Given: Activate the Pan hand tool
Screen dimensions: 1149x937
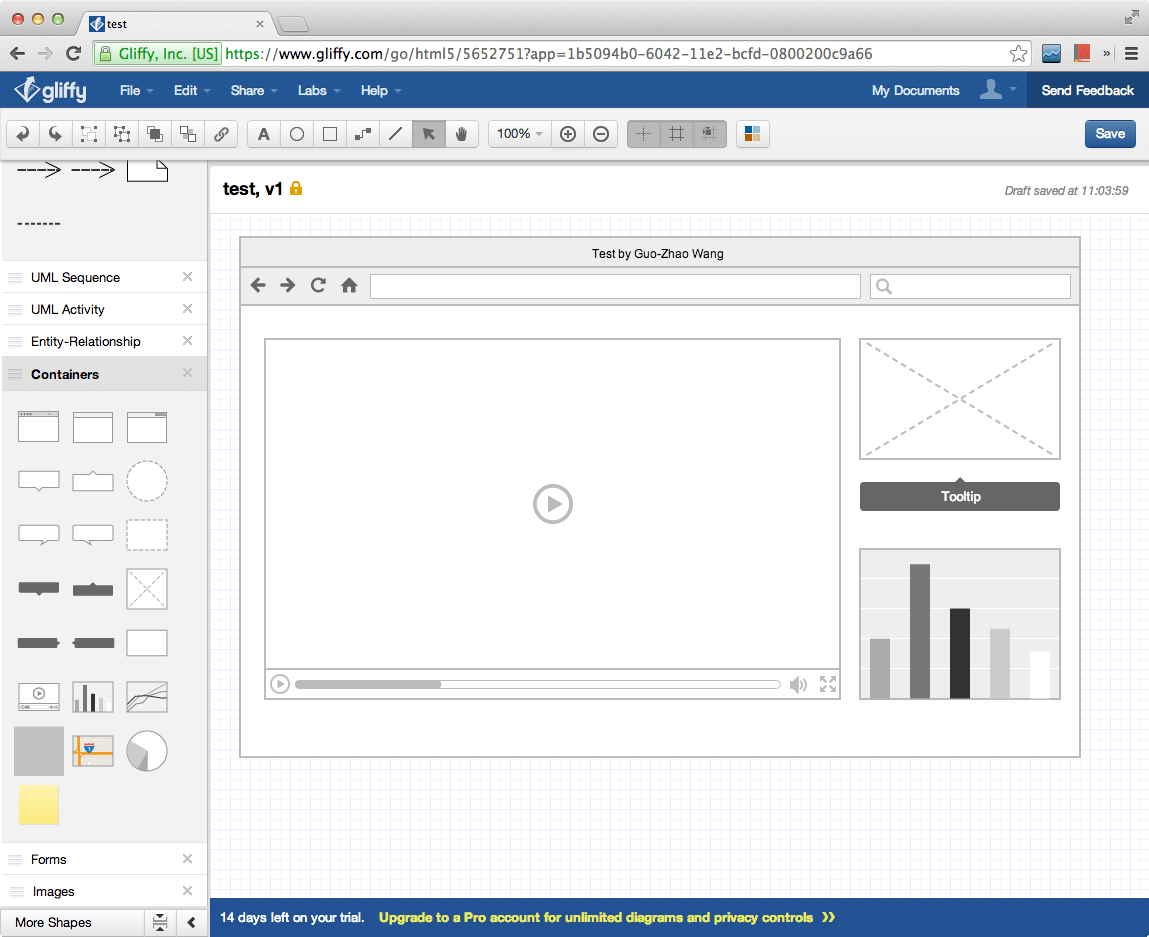Looking at the screenshot, I should [461, 134].
